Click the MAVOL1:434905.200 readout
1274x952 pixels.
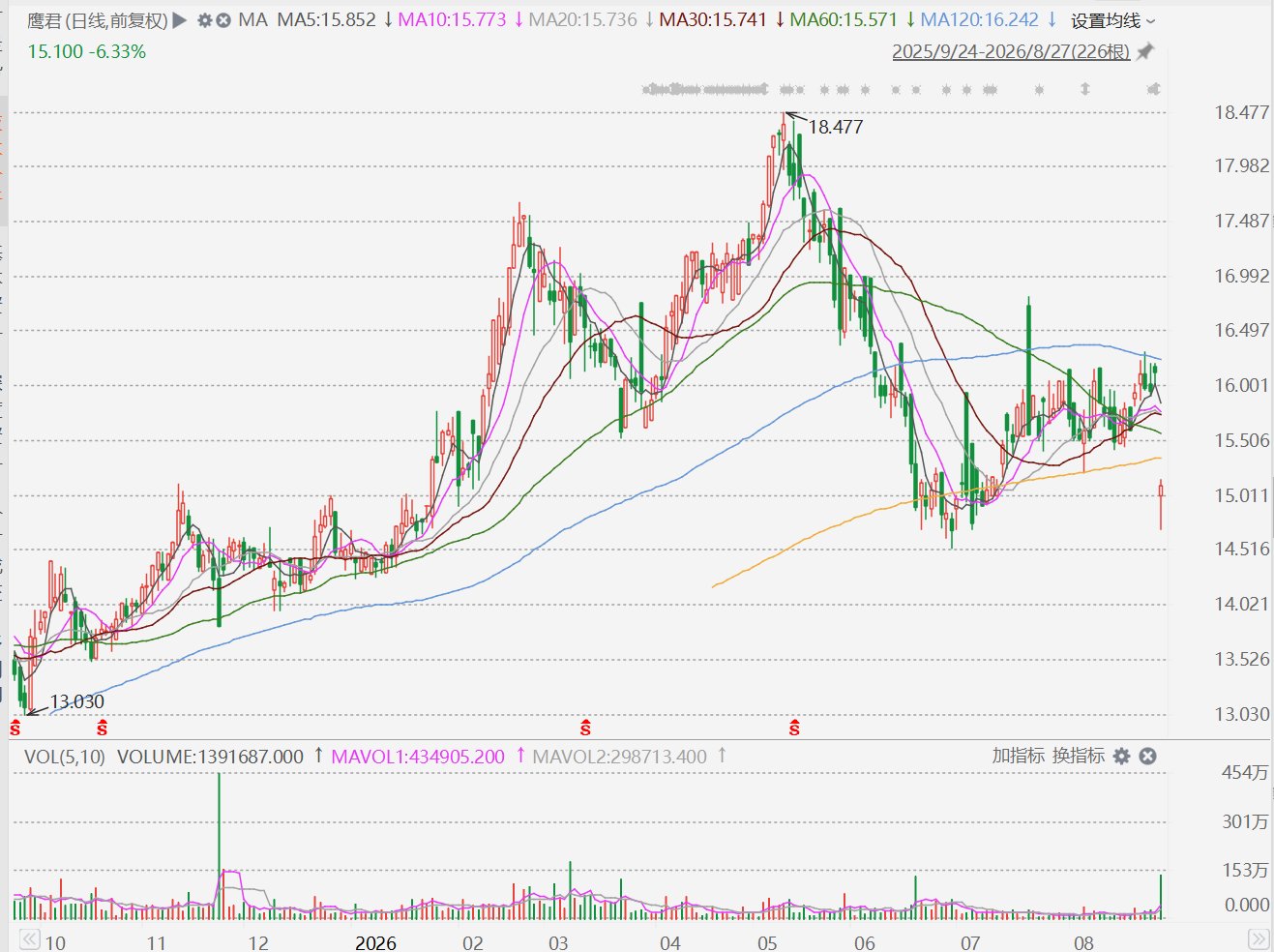[418, 757]
